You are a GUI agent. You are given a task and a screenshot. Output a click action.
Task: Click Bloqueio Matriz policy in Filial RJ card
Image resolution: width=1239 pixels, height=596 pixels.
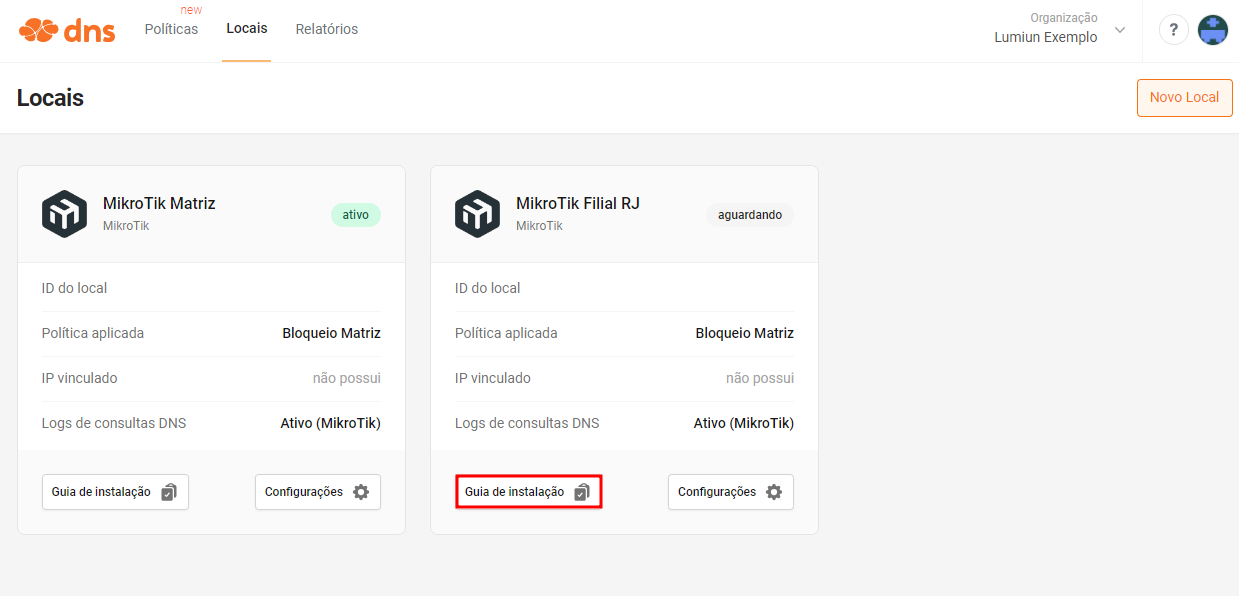pyautogui.click(x=745, y=333)
